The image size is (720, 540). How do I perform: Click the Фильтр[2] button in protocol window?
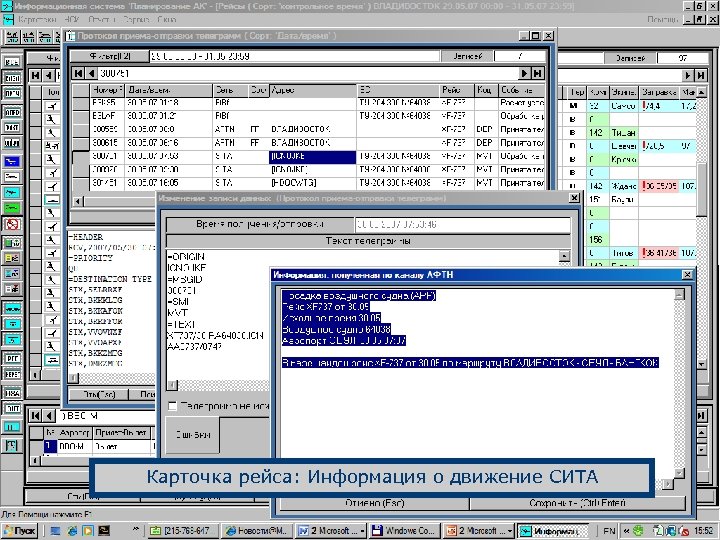[x=110, y=56]
